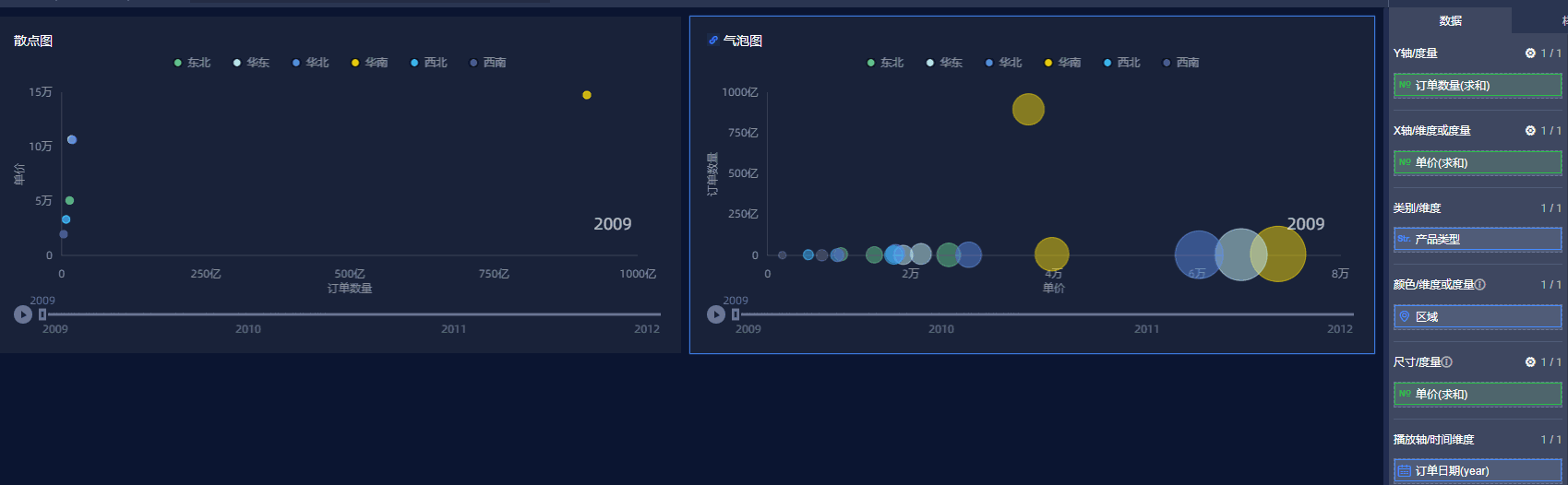The height and width of the screenshot is (485, 1568).
Task: Select the 单价(求和) field under X轴
Action: point(1477,163)
